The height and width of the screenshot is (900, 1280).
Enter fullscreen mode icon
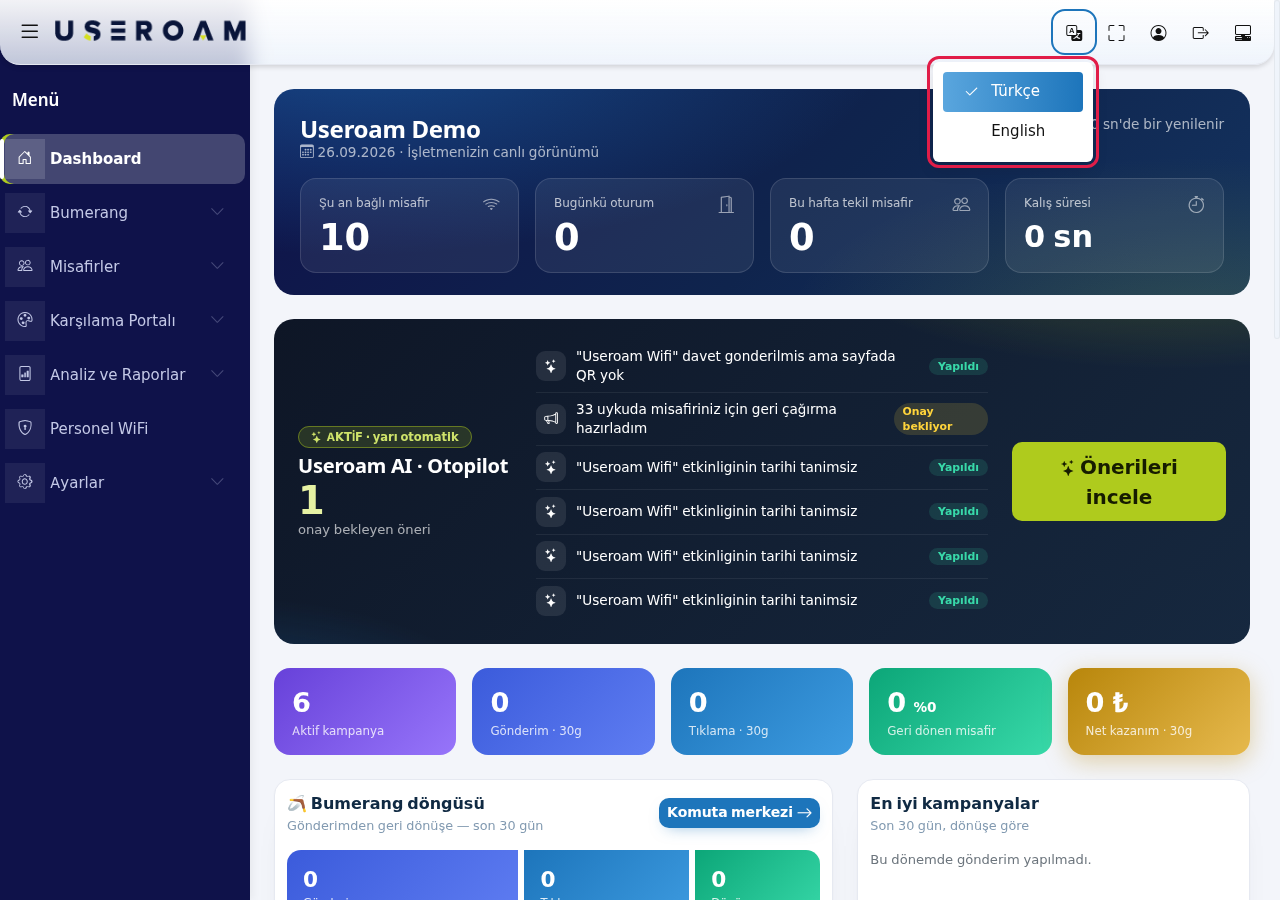click(1116, 33)
